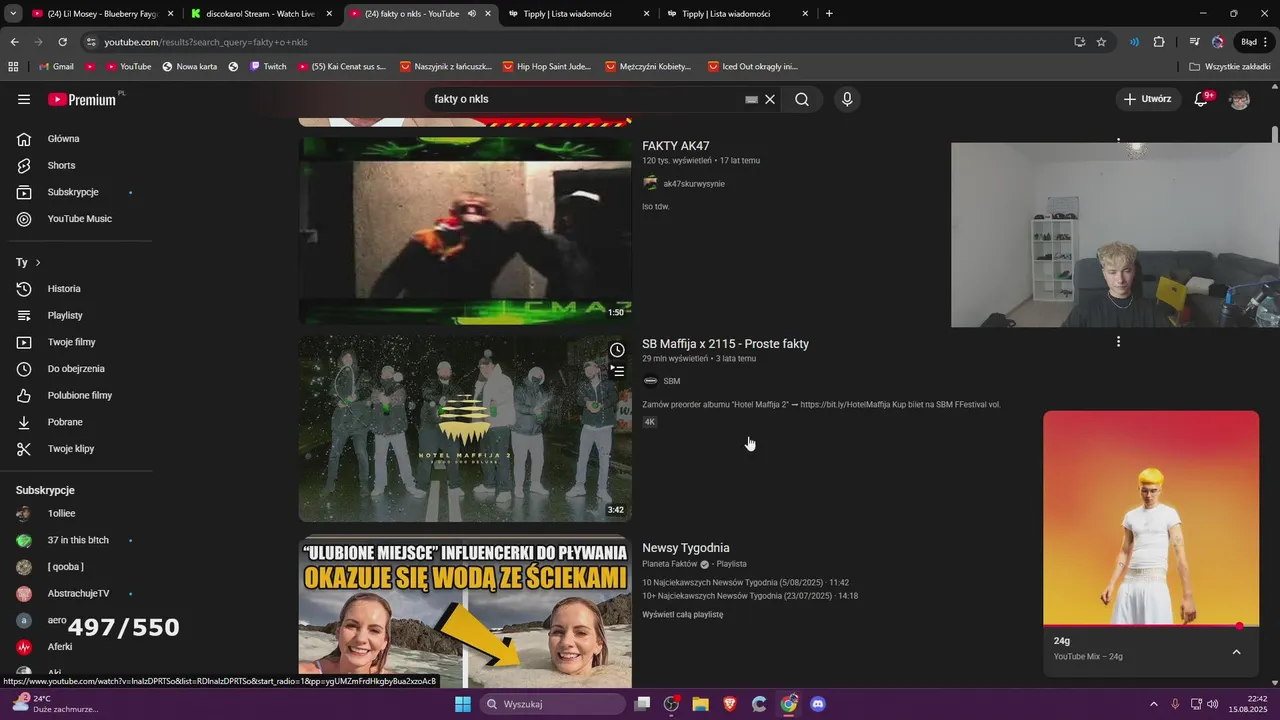Click the FAKTY AK47 video title

[676, 146]
